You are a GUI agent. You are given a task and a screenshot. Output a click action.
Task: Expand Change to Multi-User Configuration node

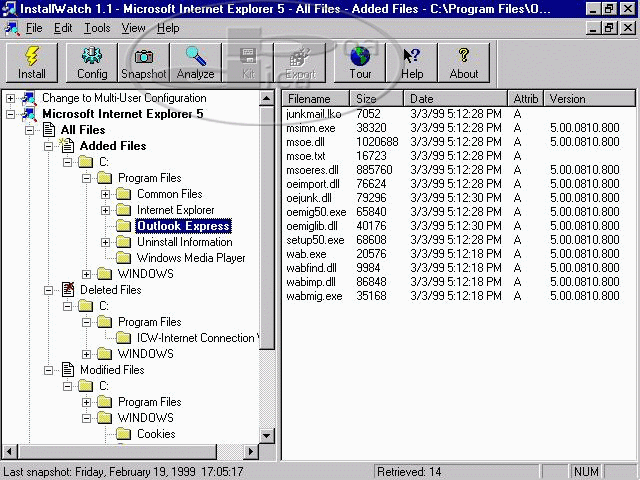[10, 98]
